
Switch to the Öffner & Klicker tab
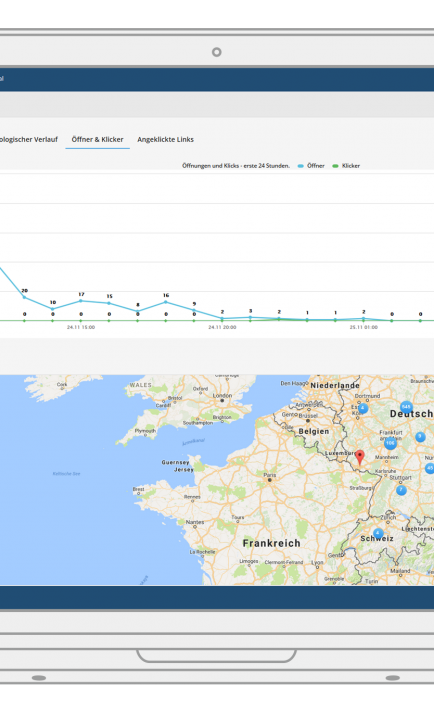(97, 140)
